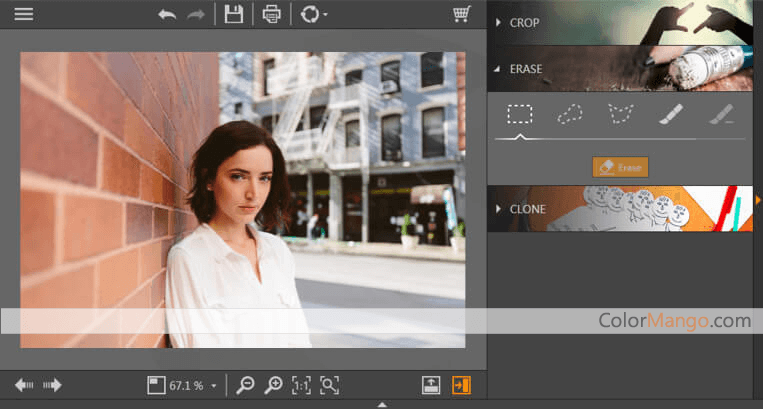Select the freehand lasso selection tool
The width and height of the screenshot is (763, 409).
click(570, 115)
